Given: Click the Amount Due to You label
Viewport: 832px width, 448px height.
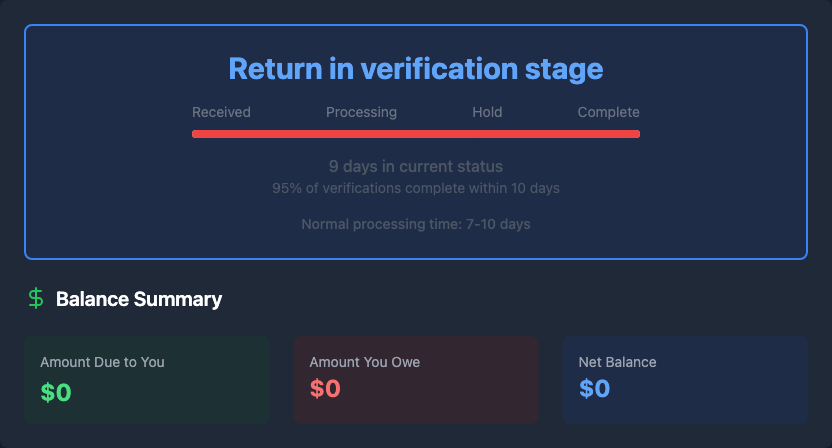Looking at the screenshot, I should (102, 362).
